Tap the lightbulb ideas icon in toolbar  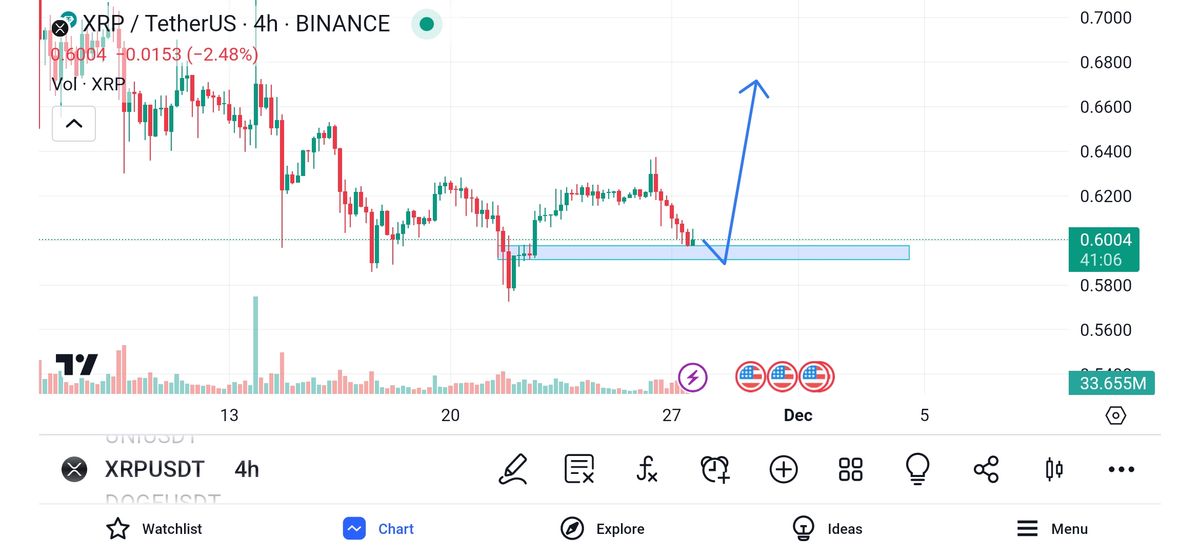click(x=918, y=468)
